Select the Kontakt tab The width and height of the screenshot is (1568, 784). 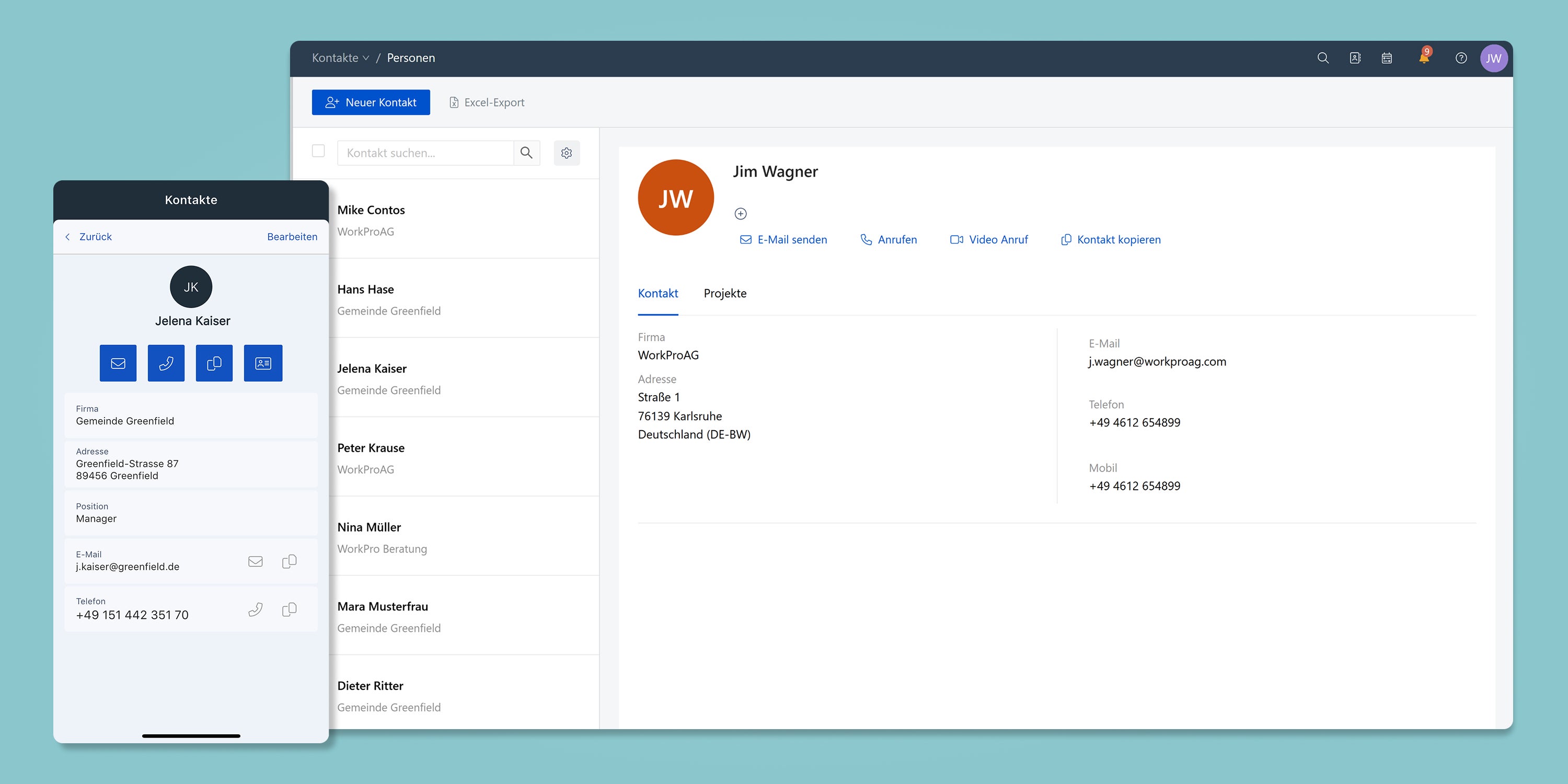point(658,293)
